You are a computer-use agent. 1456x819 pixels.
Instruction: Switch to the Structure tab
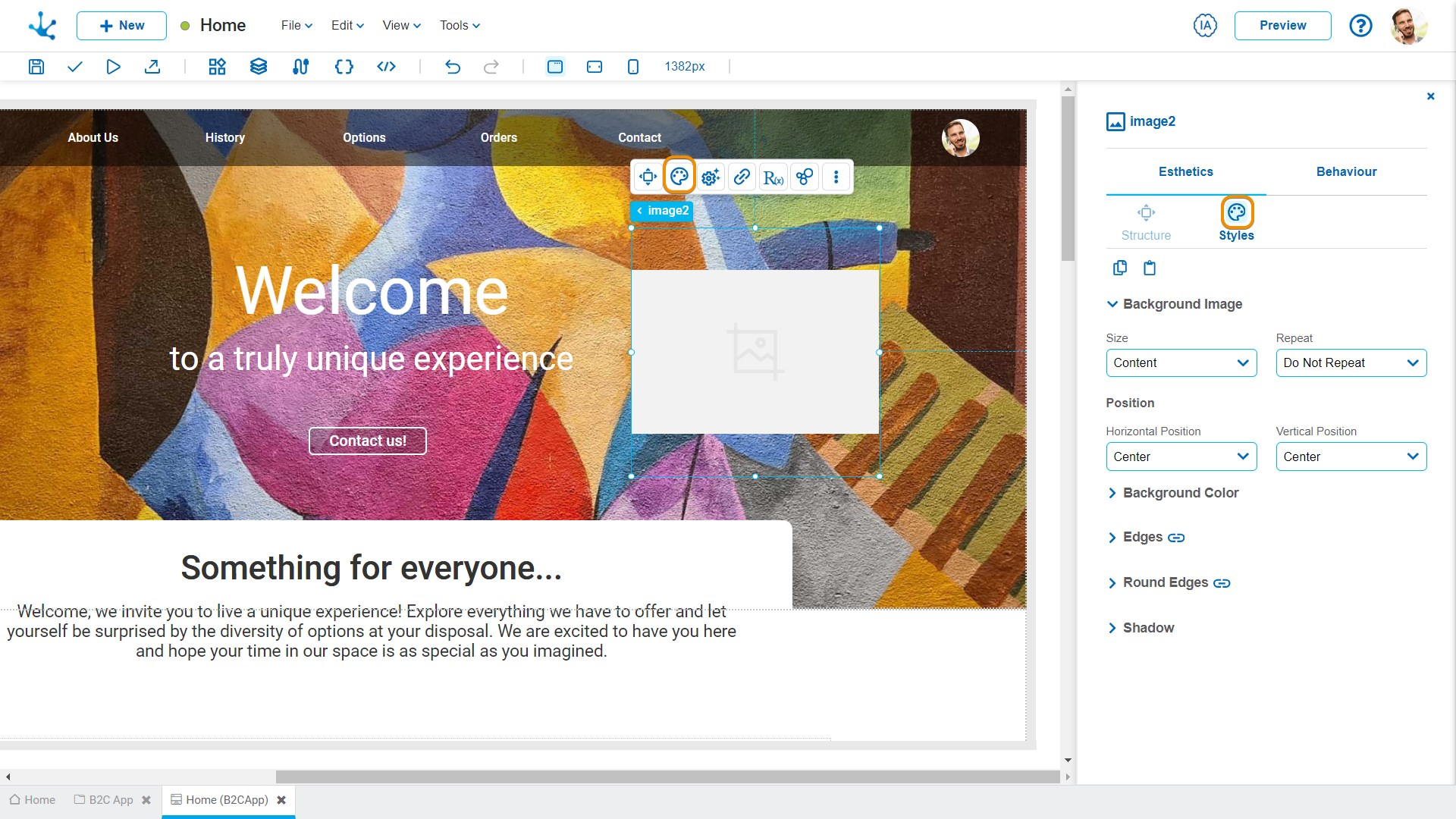[x=1146, y=220]
